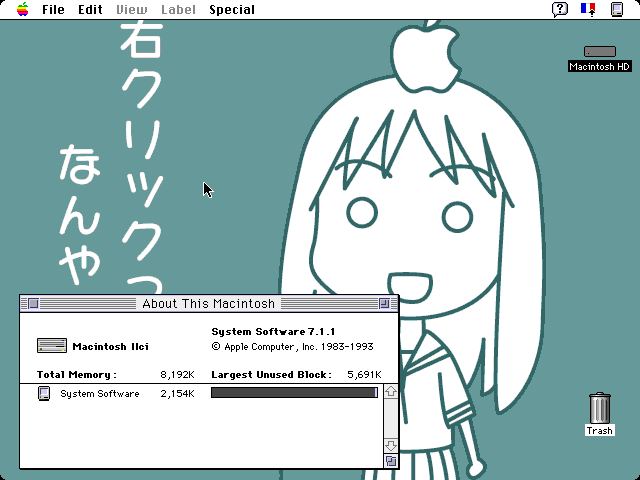Image resolution: width=640 pixels, height=480 pixels.
Task: Close the About This Macintosh window
Action: (34, 304)
